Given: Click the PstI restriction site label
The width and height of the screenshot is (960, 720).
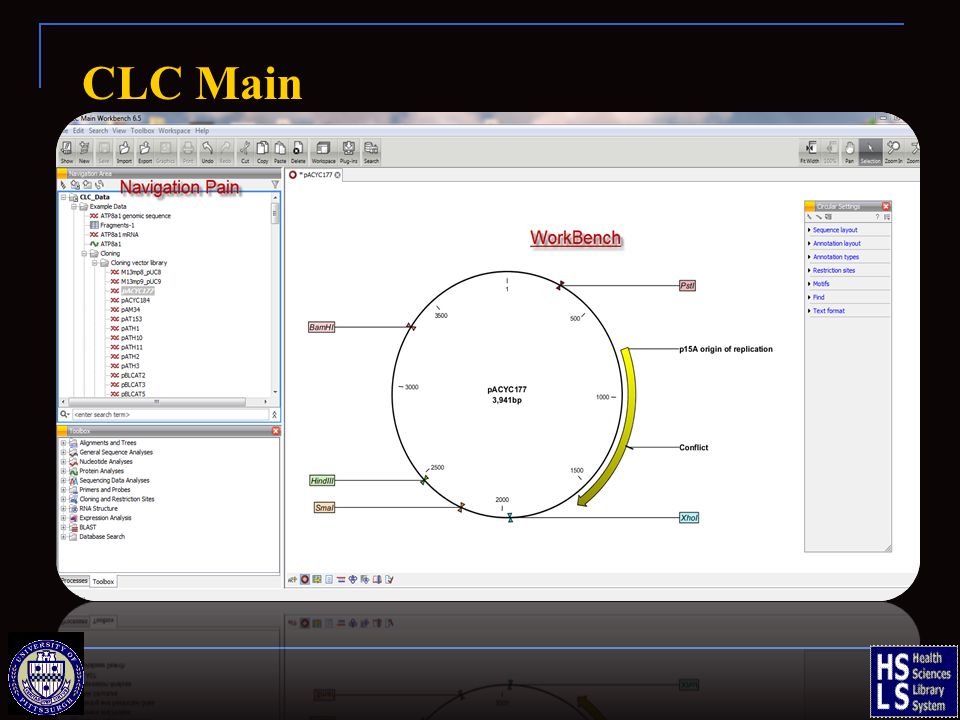Looking at the screenshot, I should click(x=687, y=285).
